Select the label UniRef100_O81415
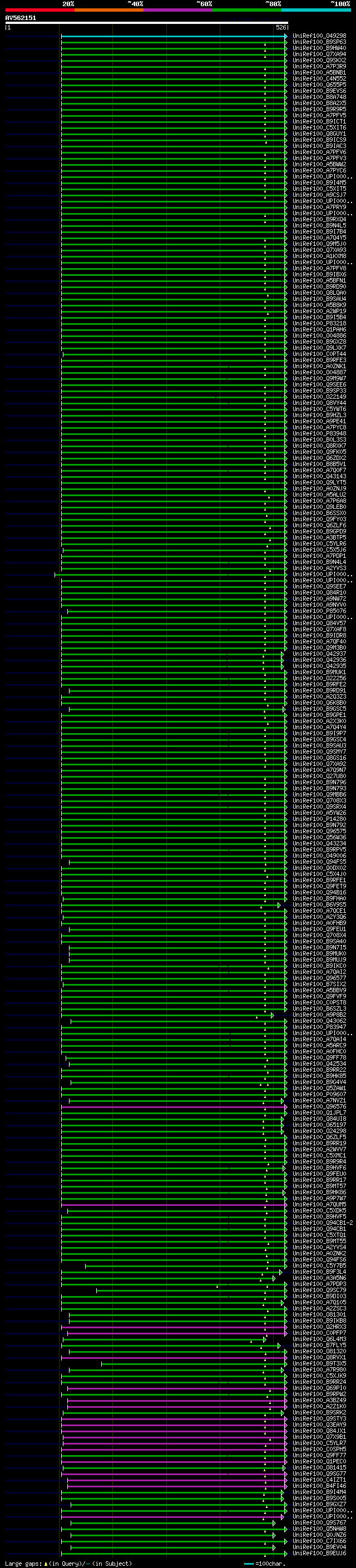This screenshot has height=1568, width=356. pos(319,1467)
